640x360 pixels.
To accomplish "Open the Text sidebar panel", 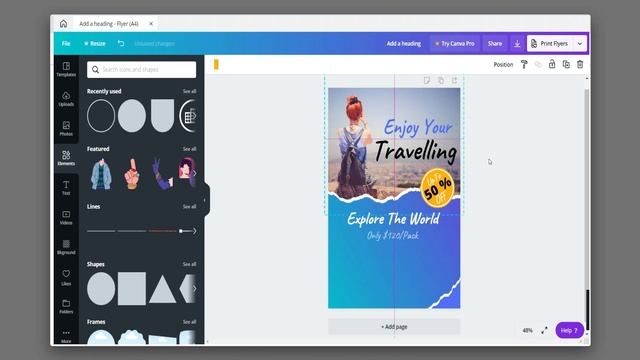I will pos(66,188).
